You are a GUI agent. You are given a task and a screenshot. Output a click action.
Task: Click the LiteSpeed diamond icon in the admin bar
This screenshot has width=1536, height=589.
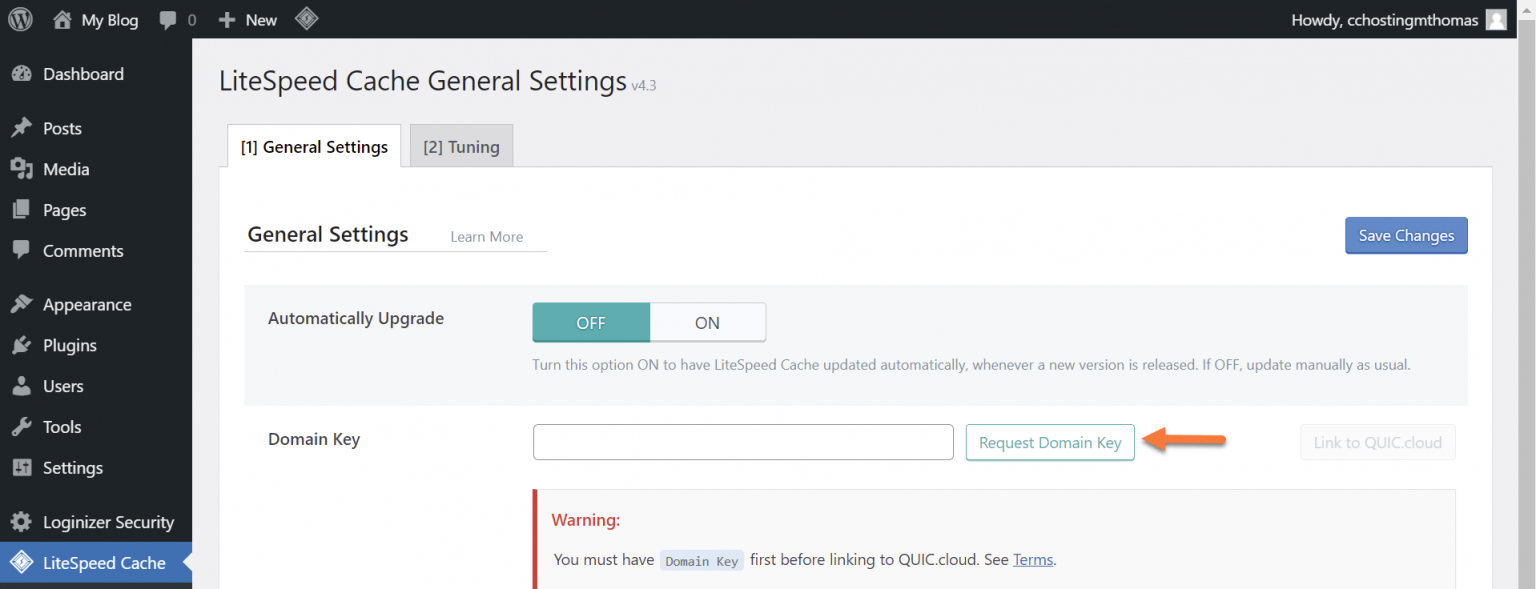307,19
